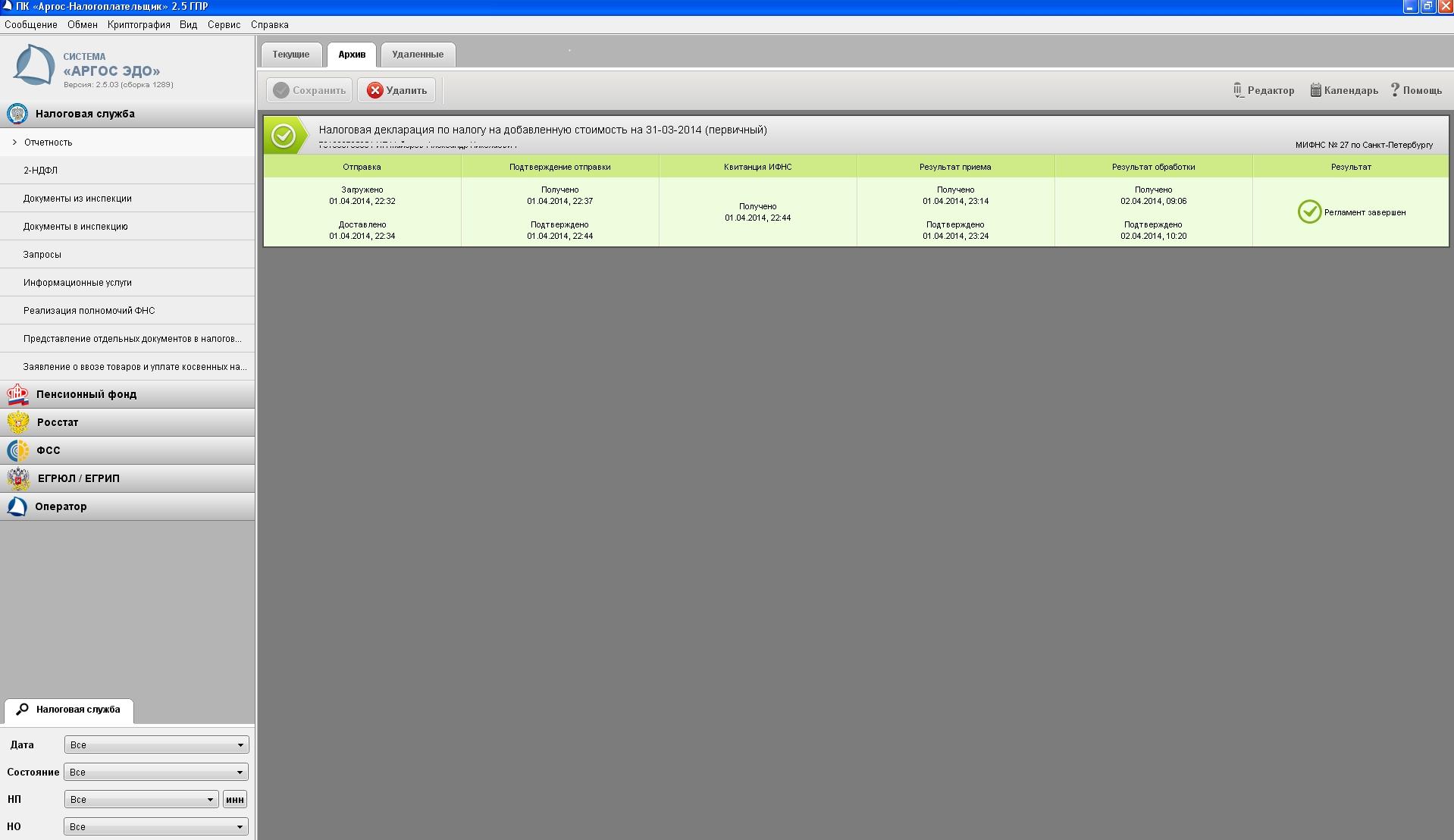Click the 'Регламент завершен' status text

(x=1365, y=212)
